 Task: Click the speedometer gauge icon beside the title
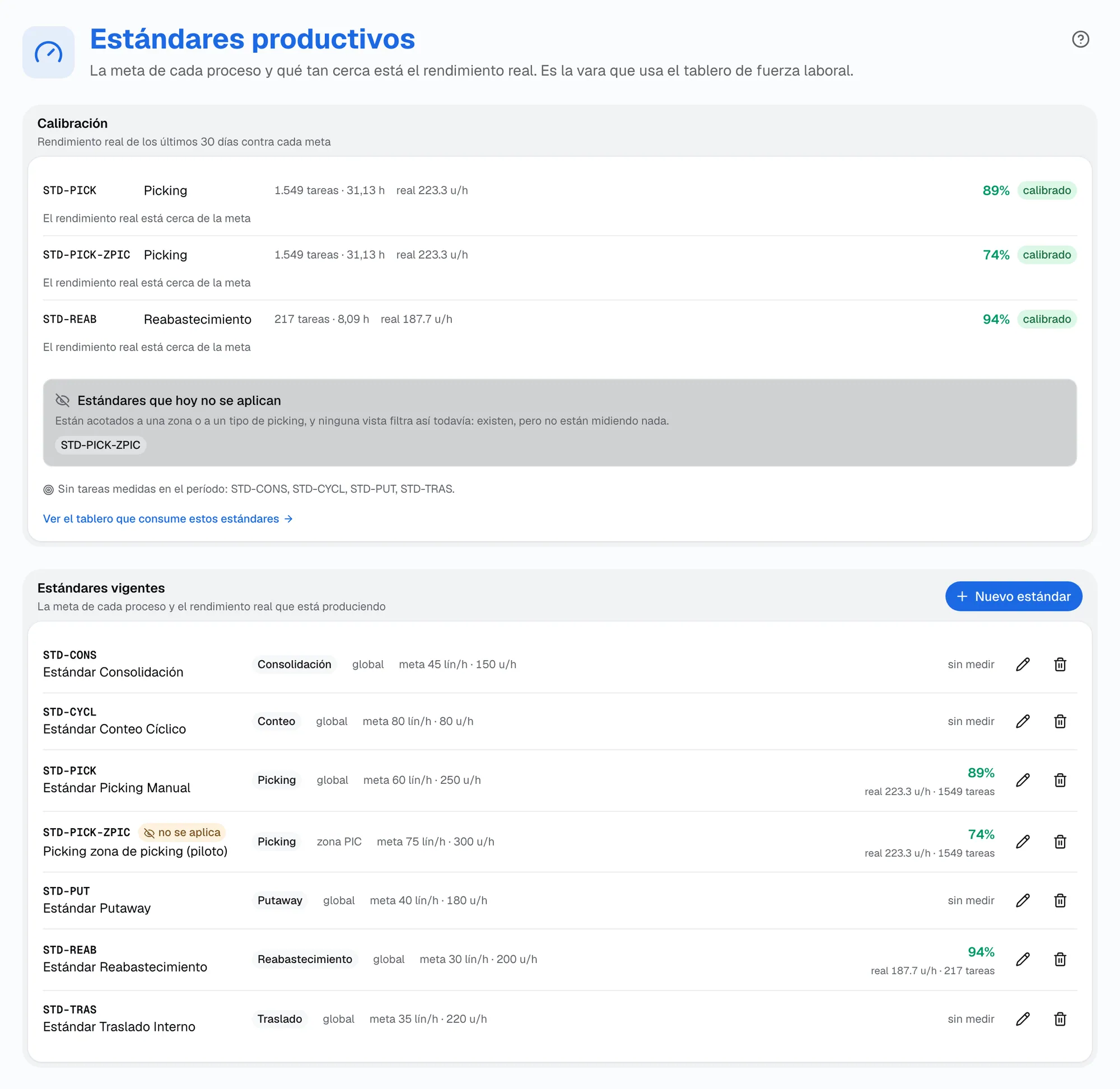coord(49,52)
